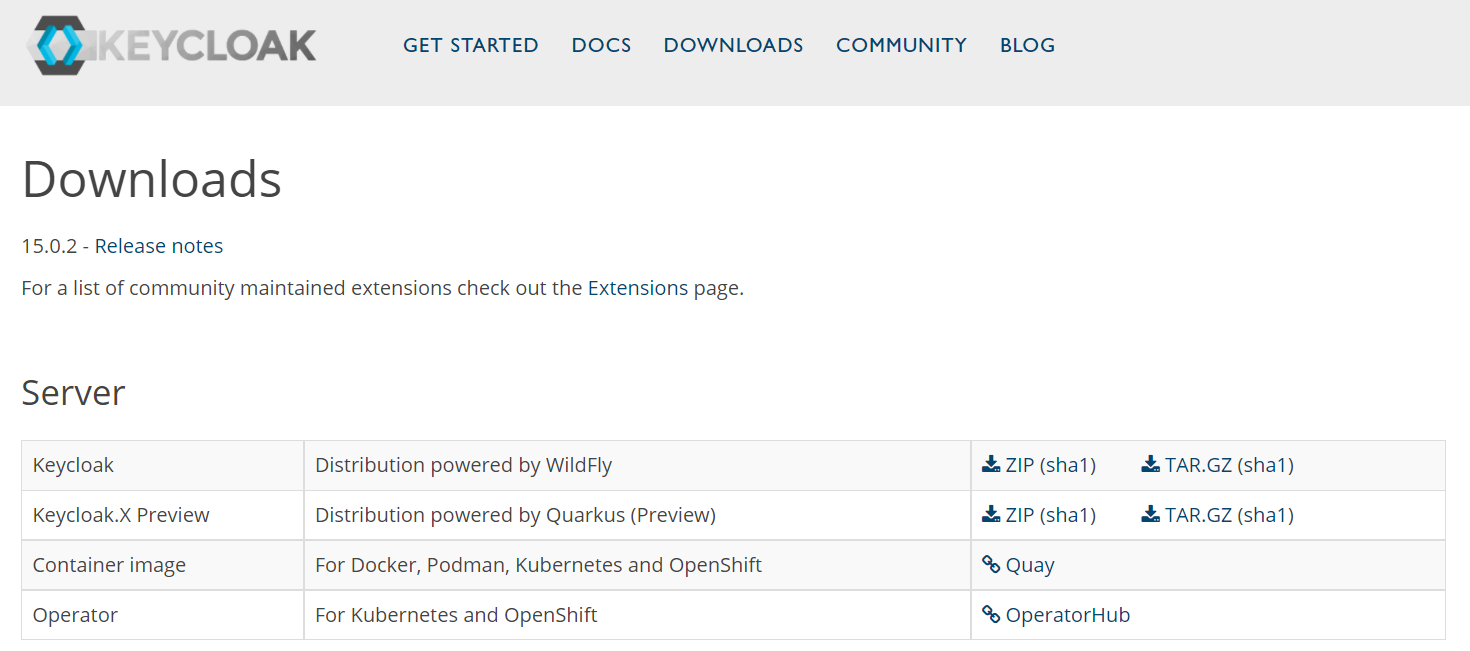Click the Keycloak logo in header
The width and height of the screenshot is (1470, 651).
tap(173, 45)
